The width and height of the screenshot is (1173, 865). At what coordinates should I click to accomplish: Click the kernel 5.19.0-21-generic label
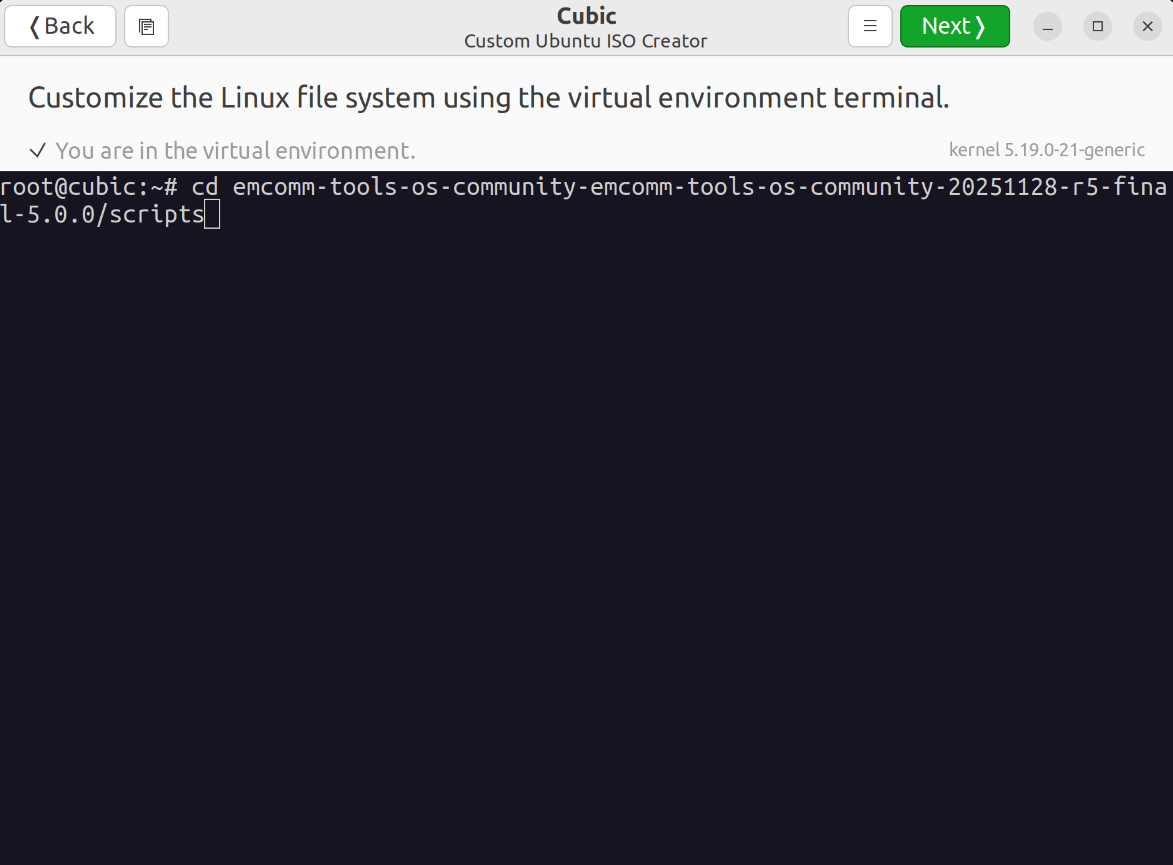tap(1046, 150)
